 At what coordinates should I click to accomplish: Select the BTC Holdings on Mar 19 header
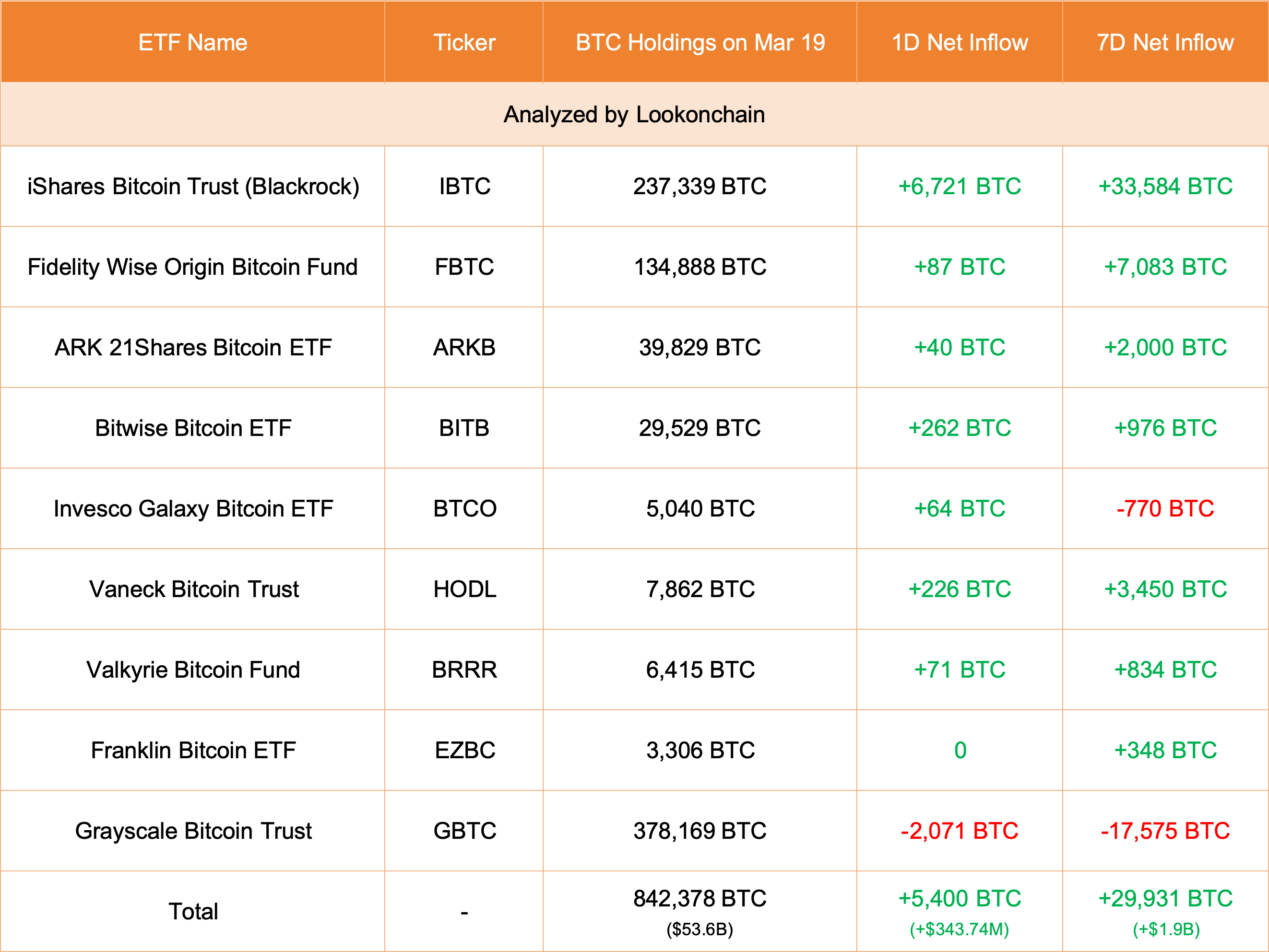click(700, 42)
